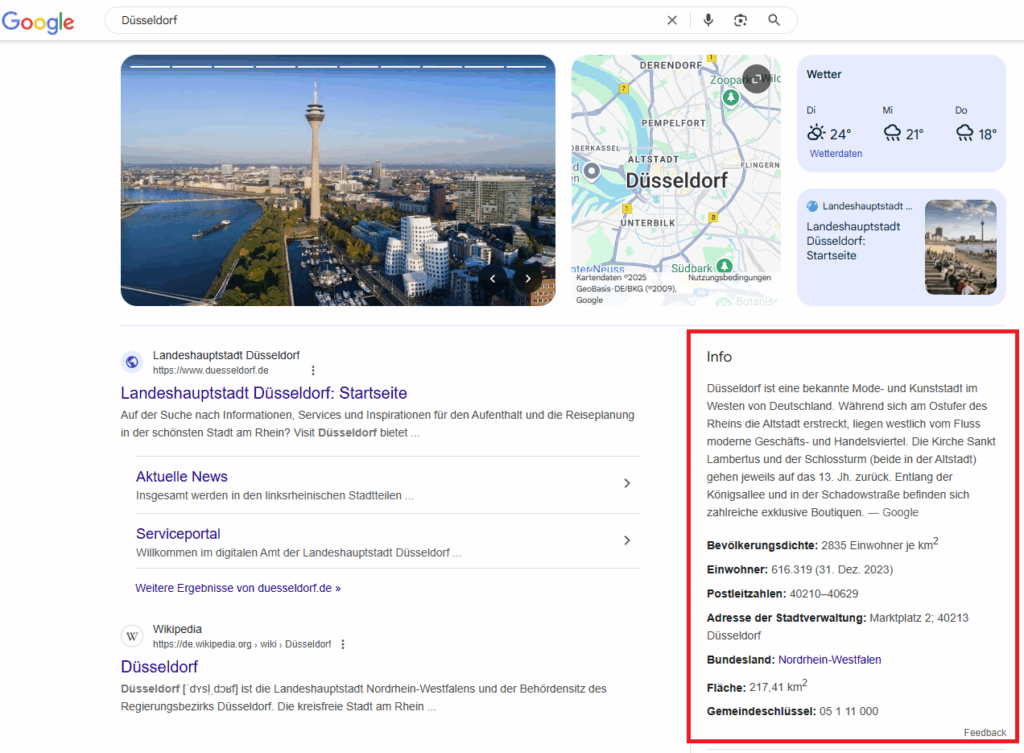
Task: Open Weitere Ergebnisse von duesseldorf.de
Action: tap(238, 588)
